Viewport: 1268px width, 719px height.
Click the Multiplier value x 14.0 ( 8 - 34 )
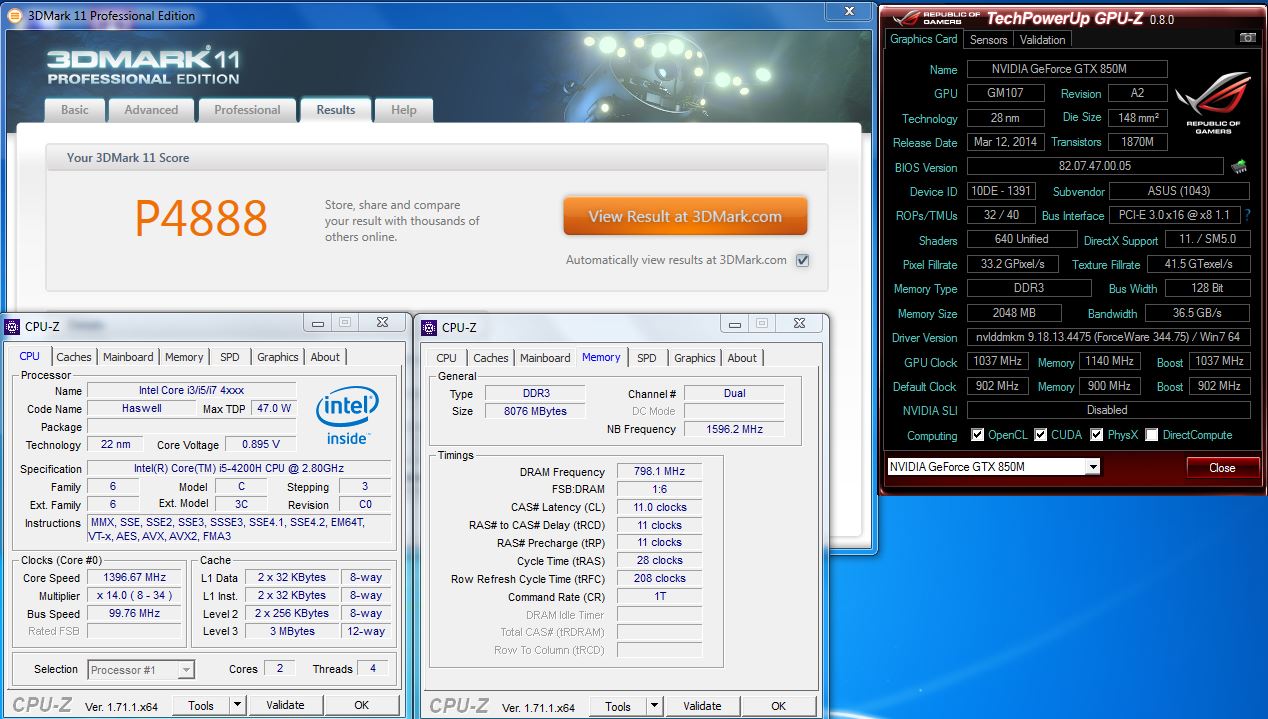click(134, 595)
